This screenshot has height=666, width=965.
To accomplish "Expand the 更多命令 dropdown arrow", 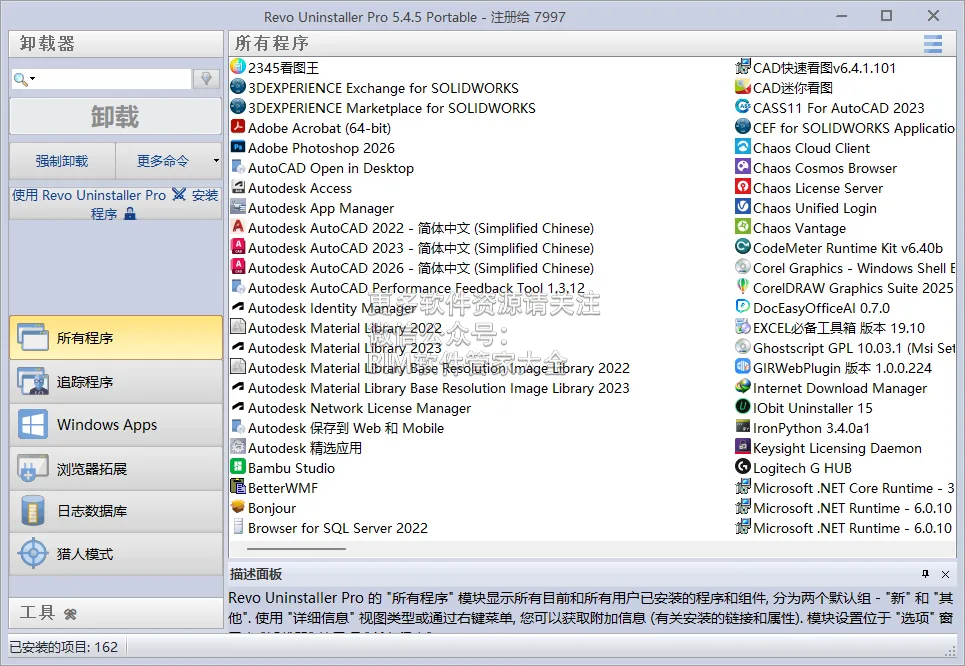I will click(216, 161).
